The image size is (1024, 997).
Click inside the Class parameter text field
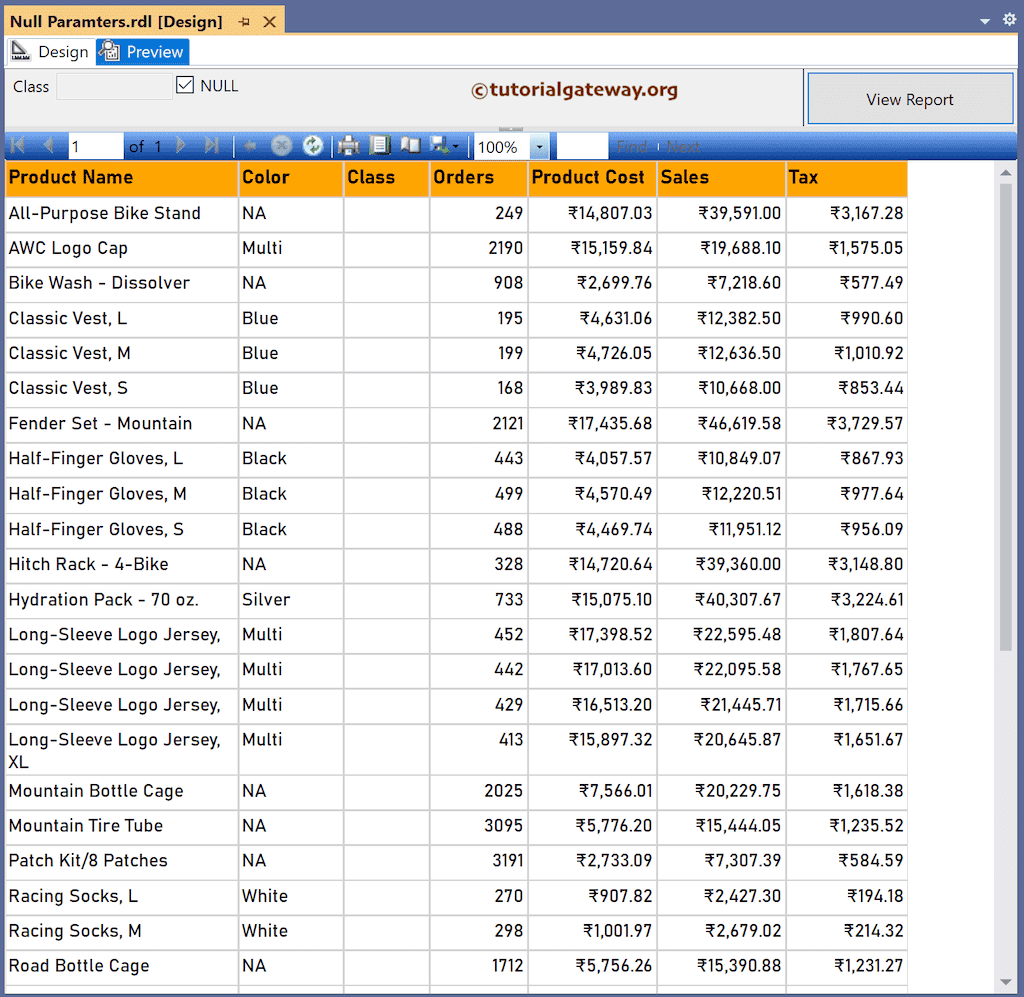113,86
